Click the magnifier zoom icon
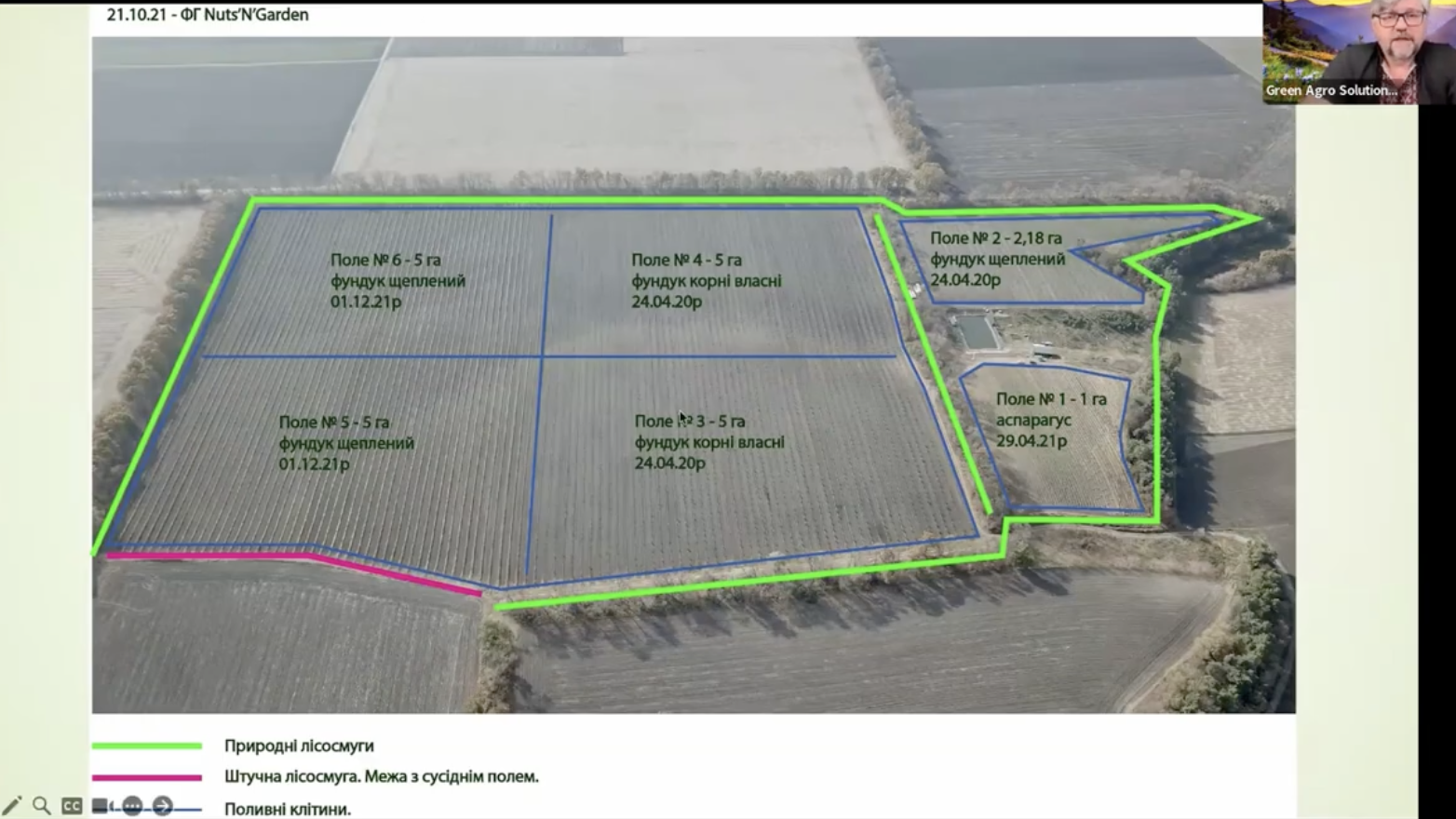This screenshot has height=819, width=1456. click(x=42, y=806)
